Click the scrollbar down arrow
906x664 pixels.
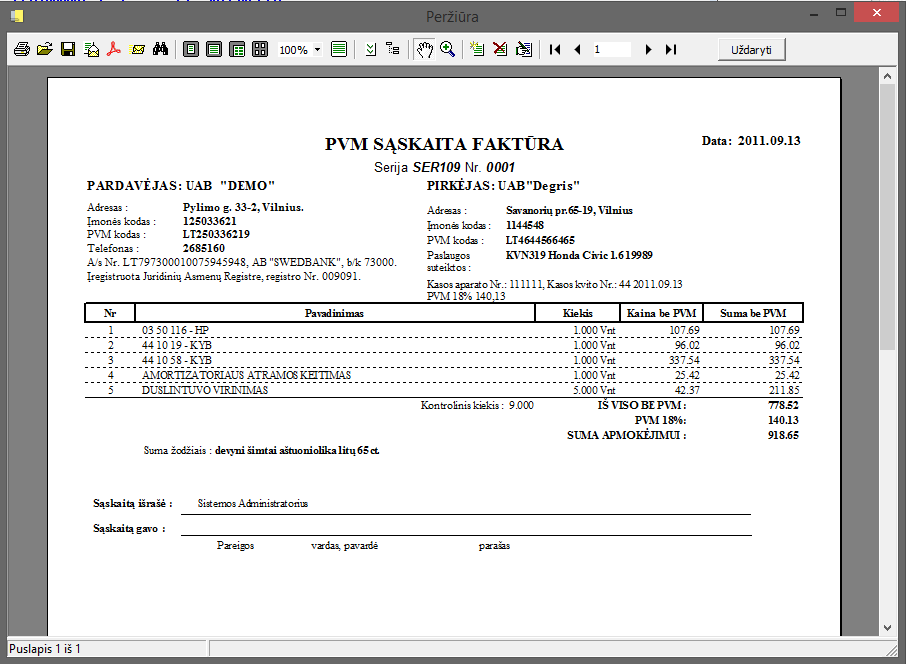click(887, 625)
